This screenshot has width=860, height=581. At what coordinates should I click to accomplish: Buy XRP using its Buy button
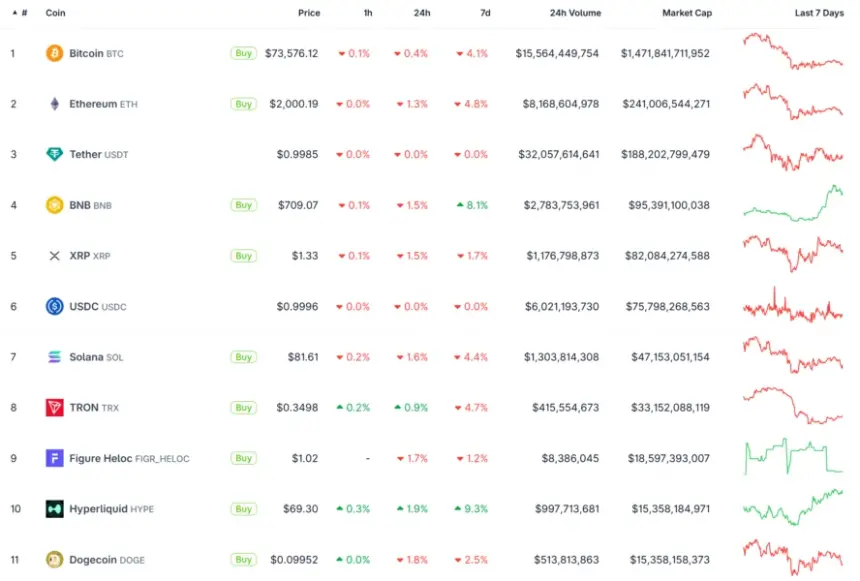(244, 256)
